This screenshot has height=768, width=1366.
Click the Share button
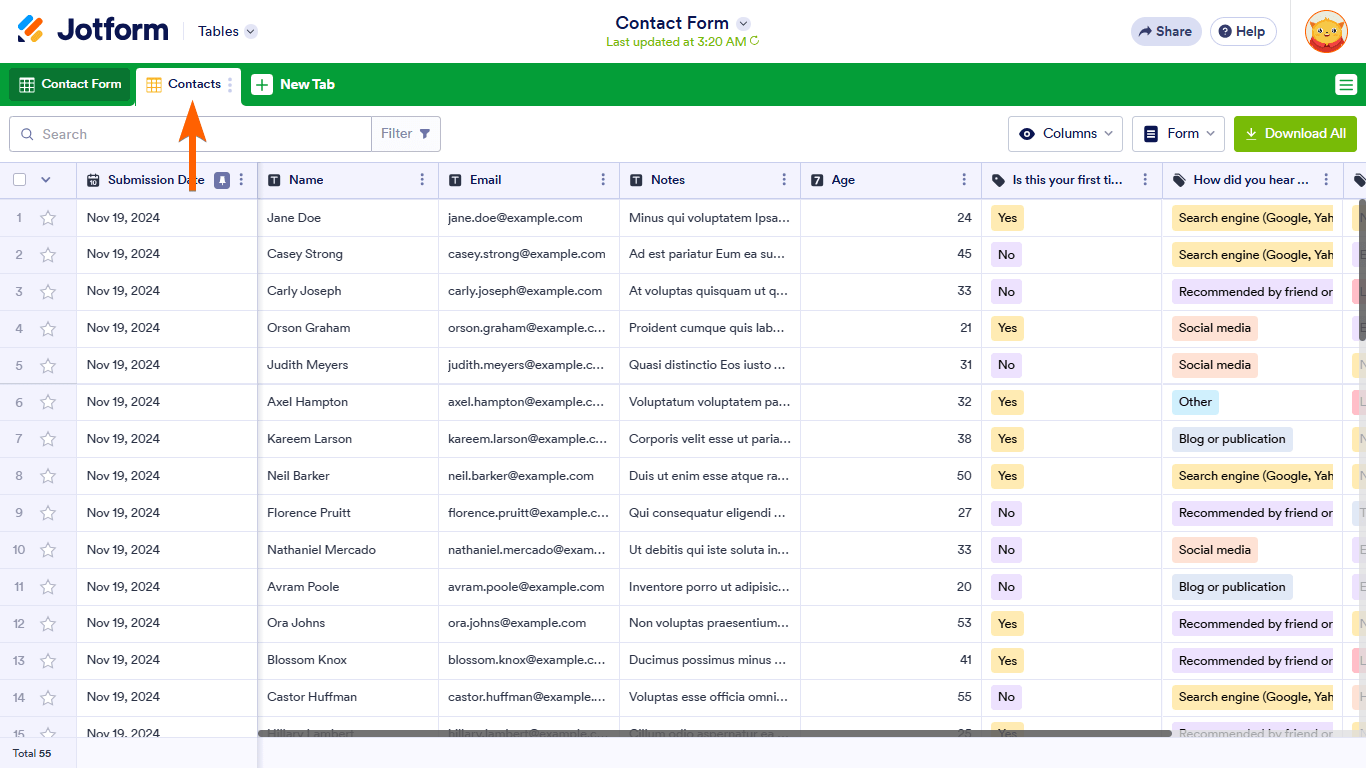tap(1166, 31)
